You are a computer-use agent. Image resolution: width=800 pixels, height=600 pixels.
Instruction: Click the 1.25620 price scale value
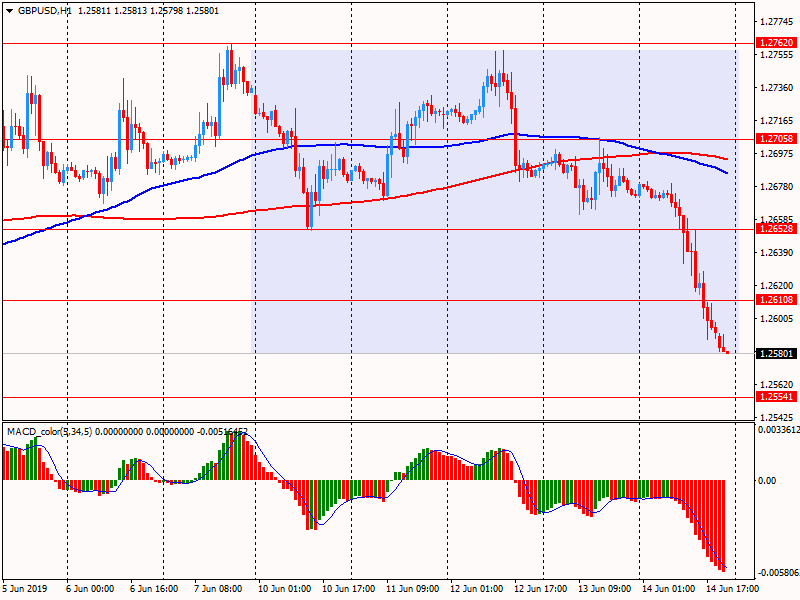[777, 385]
